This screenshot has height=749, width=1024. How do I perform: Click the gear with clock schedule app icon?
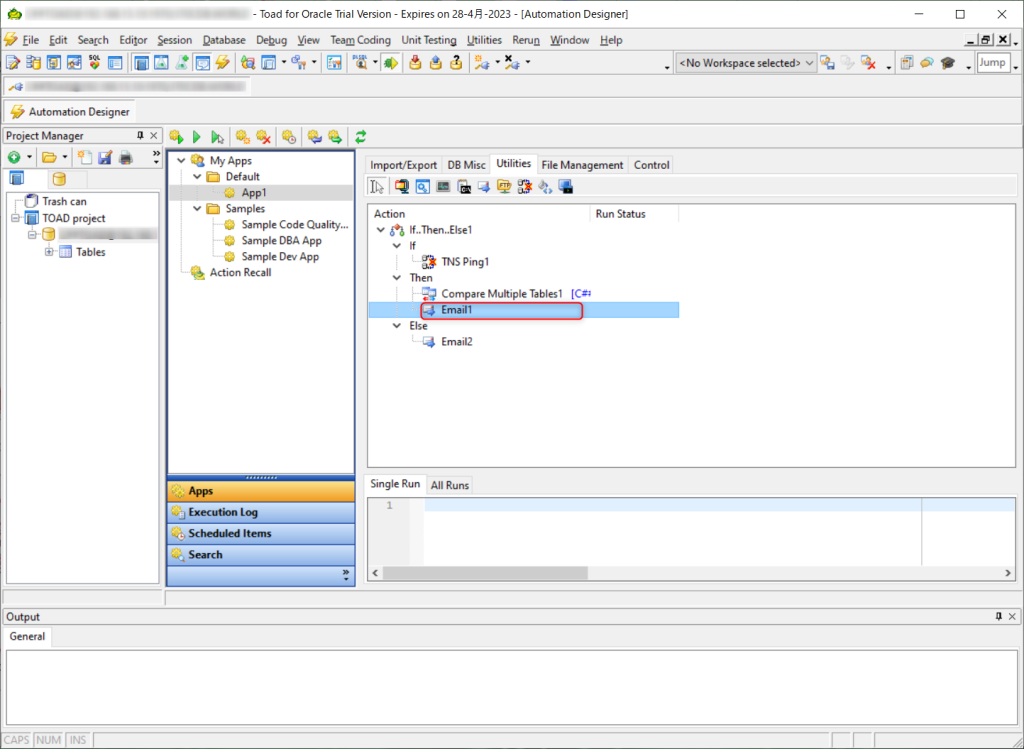pyautogui.click(x=289, y=137)
